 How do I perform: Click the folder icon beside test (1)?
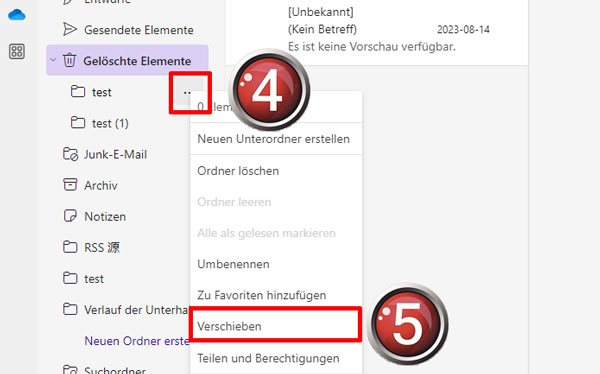[78, 123]
